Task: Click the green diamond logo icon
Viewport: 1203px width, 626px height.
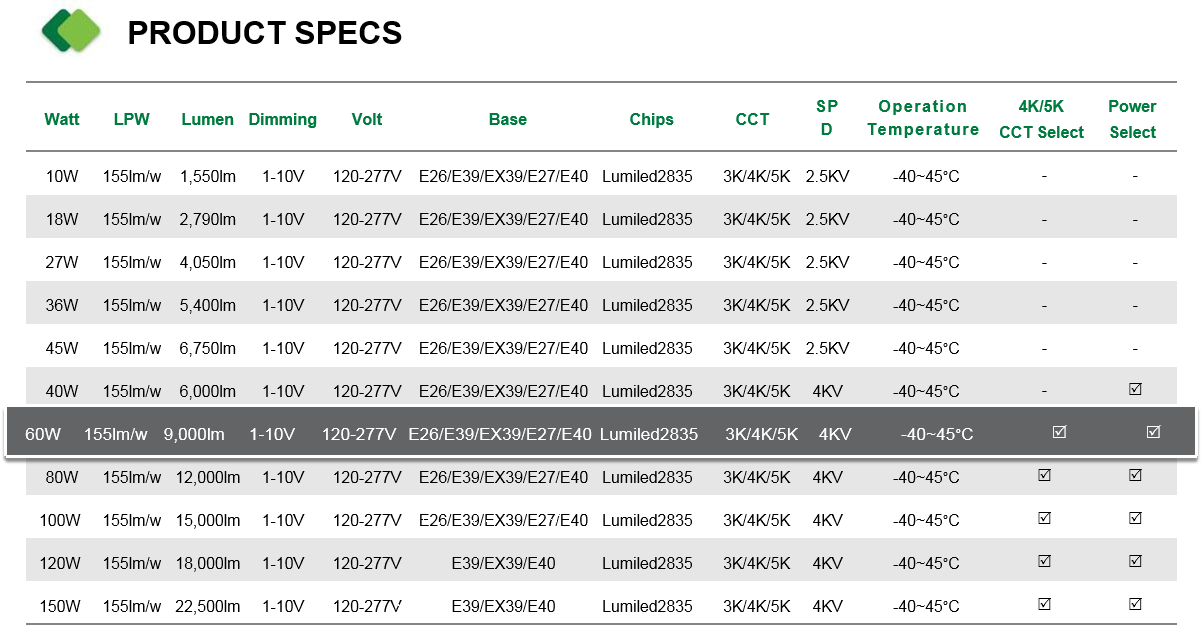Action: [71, 31]
